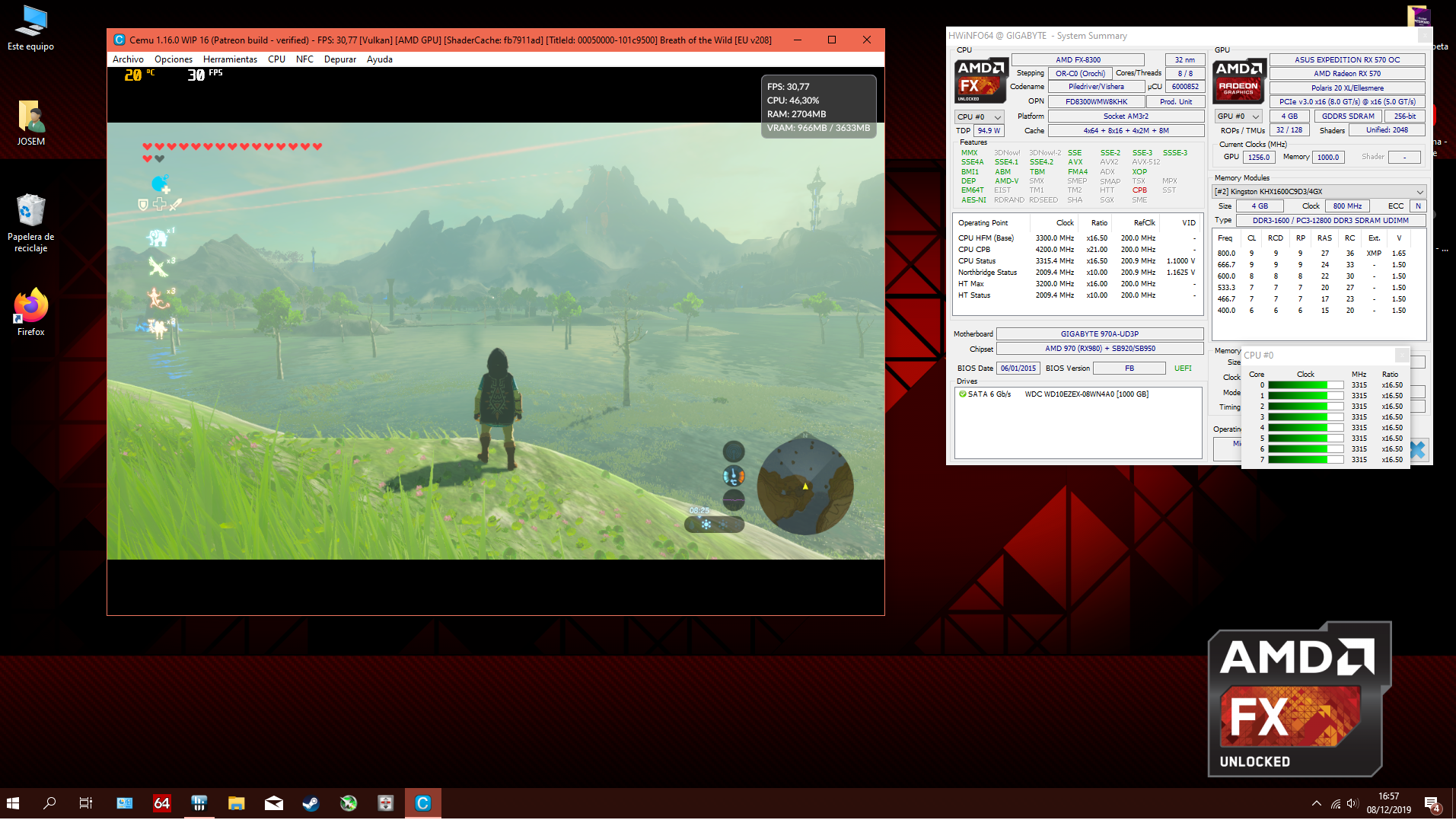Screen dimensions: 1456x820
Task: Launch Firefox from the desktop
Action: click(30, 312)
